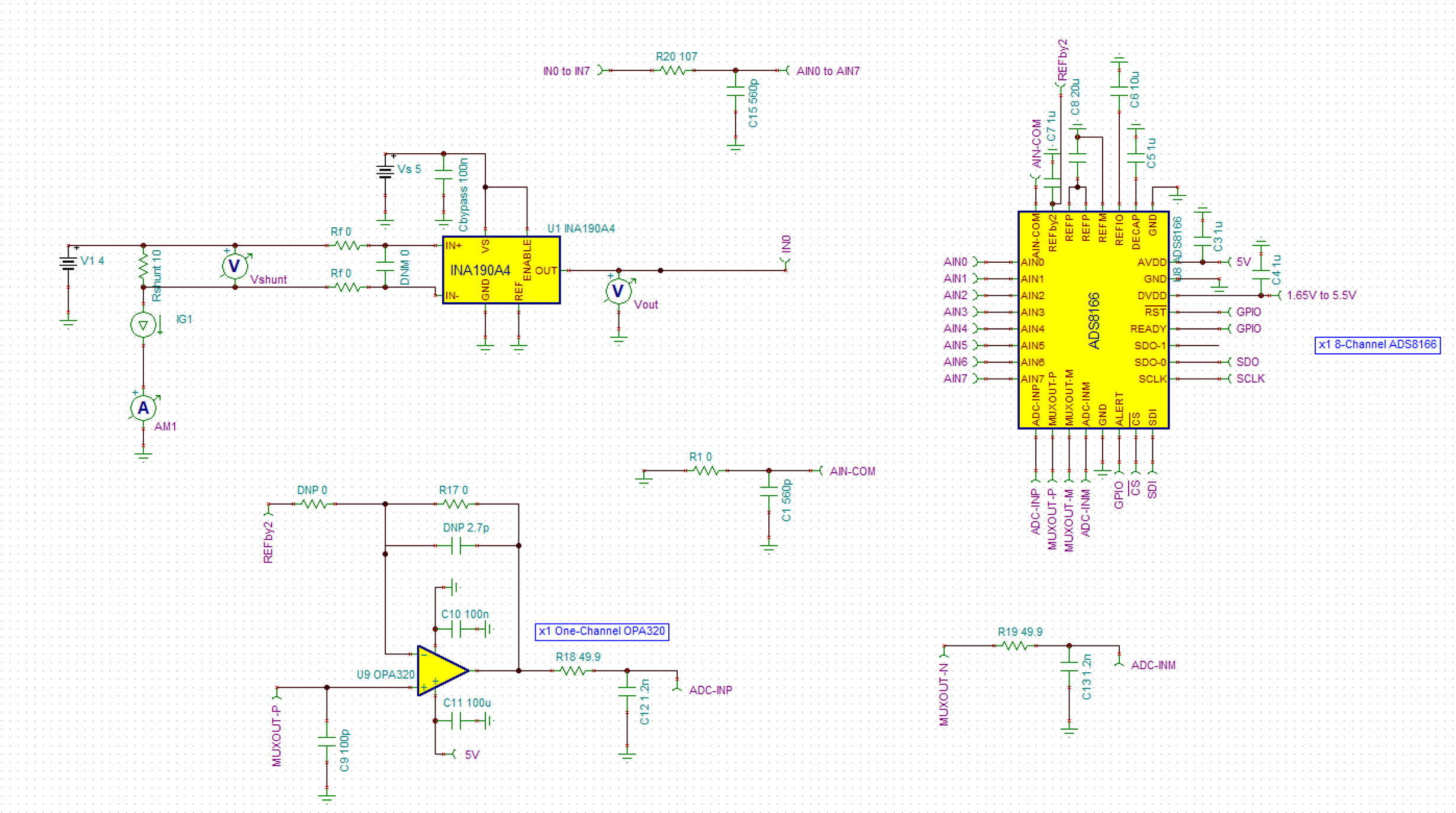Click the 'x1 8-Channel ADS8166' text box
This screenshot has width=1456, height=813.
pyautogui.click(x=1377, y=344)
